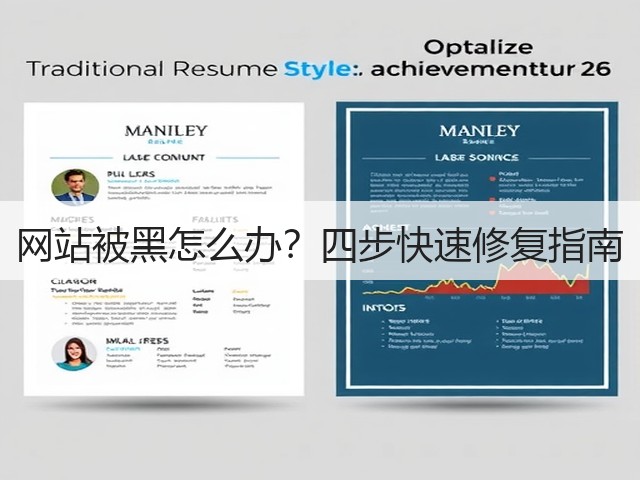Click the second red bullet icon on blue resume

(x=492, y=200)
